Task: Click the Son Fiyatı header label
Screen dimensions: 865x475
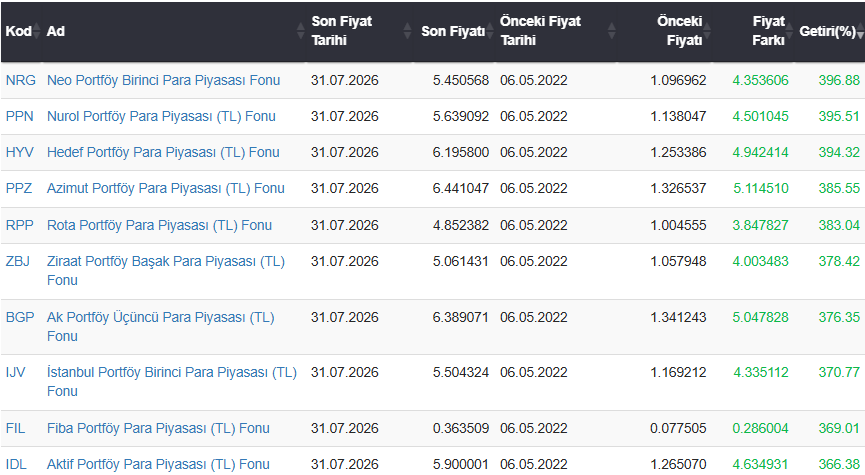Action: tap(453, 31)
